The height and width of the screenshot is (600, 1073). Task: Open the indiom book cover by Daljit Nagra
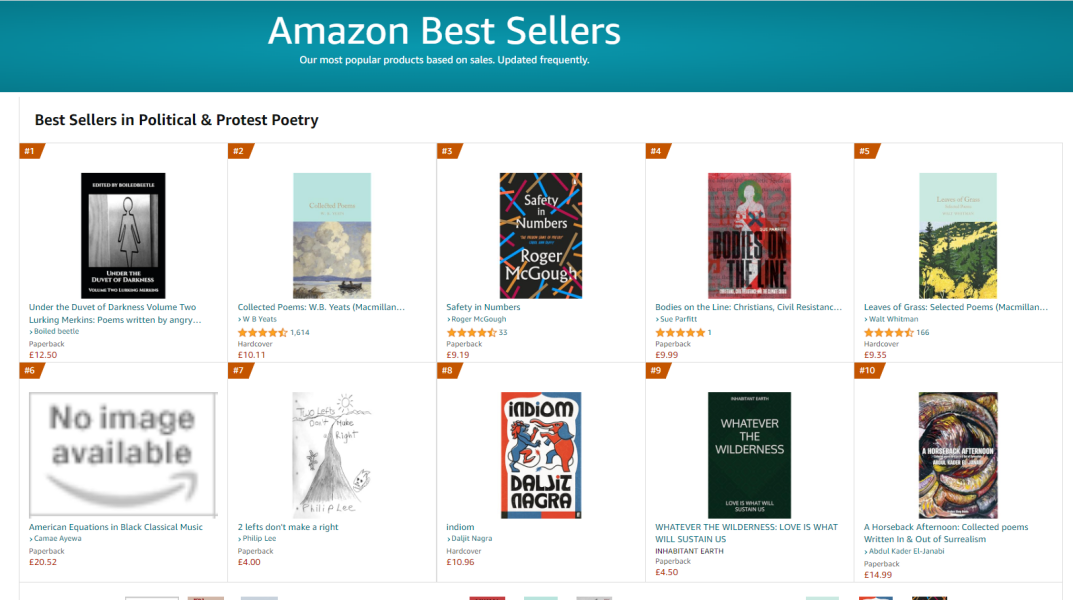(x=540, y=454)
